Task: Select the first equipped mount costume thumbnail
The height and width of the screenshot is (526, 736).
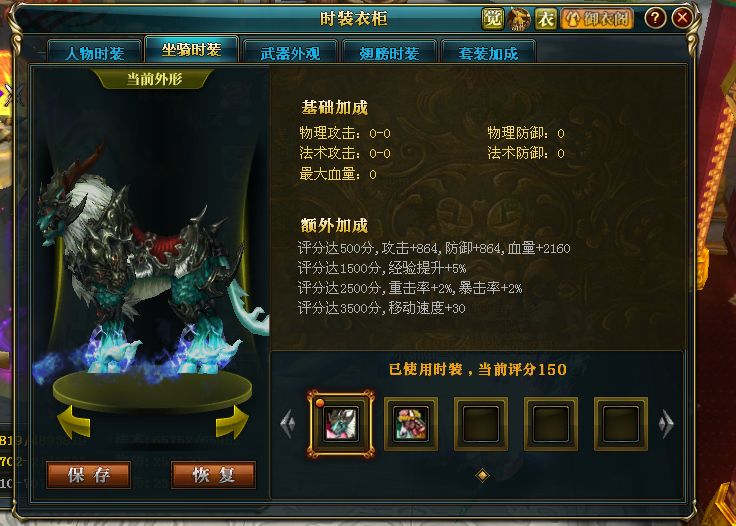Action: click(x=341, y=424)
